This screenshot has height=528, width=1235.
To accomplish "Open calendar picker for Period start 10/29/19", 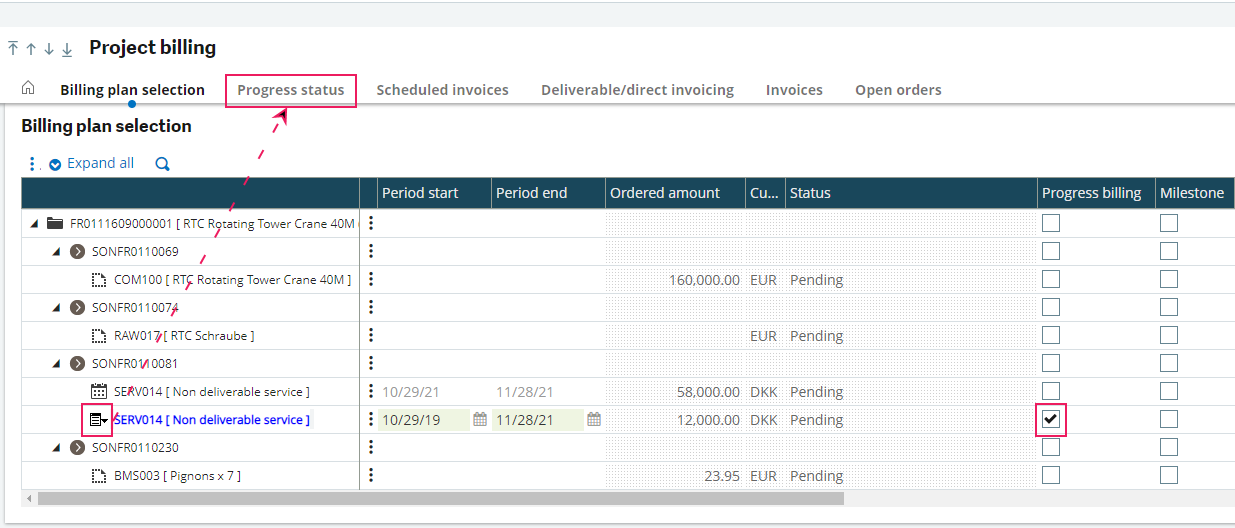I will pos(480,420).
